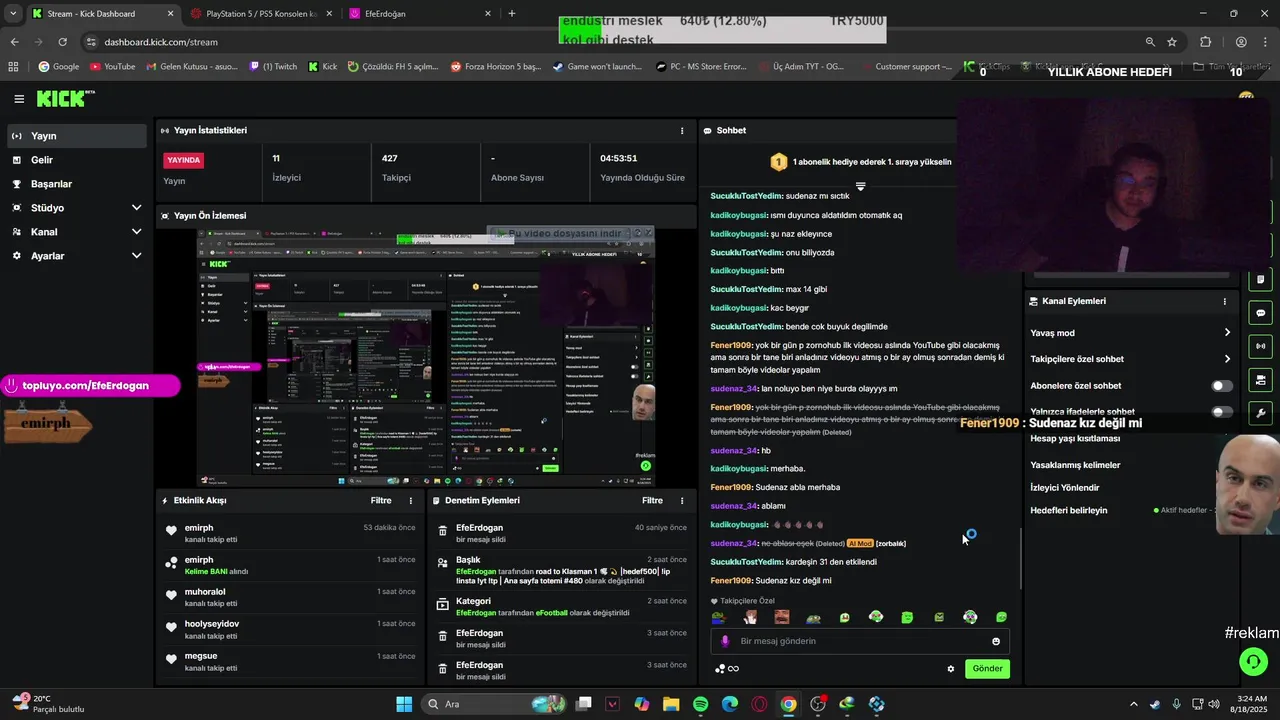
Task: Switch to PlayStation 5 browser tab
Action: 261,14
